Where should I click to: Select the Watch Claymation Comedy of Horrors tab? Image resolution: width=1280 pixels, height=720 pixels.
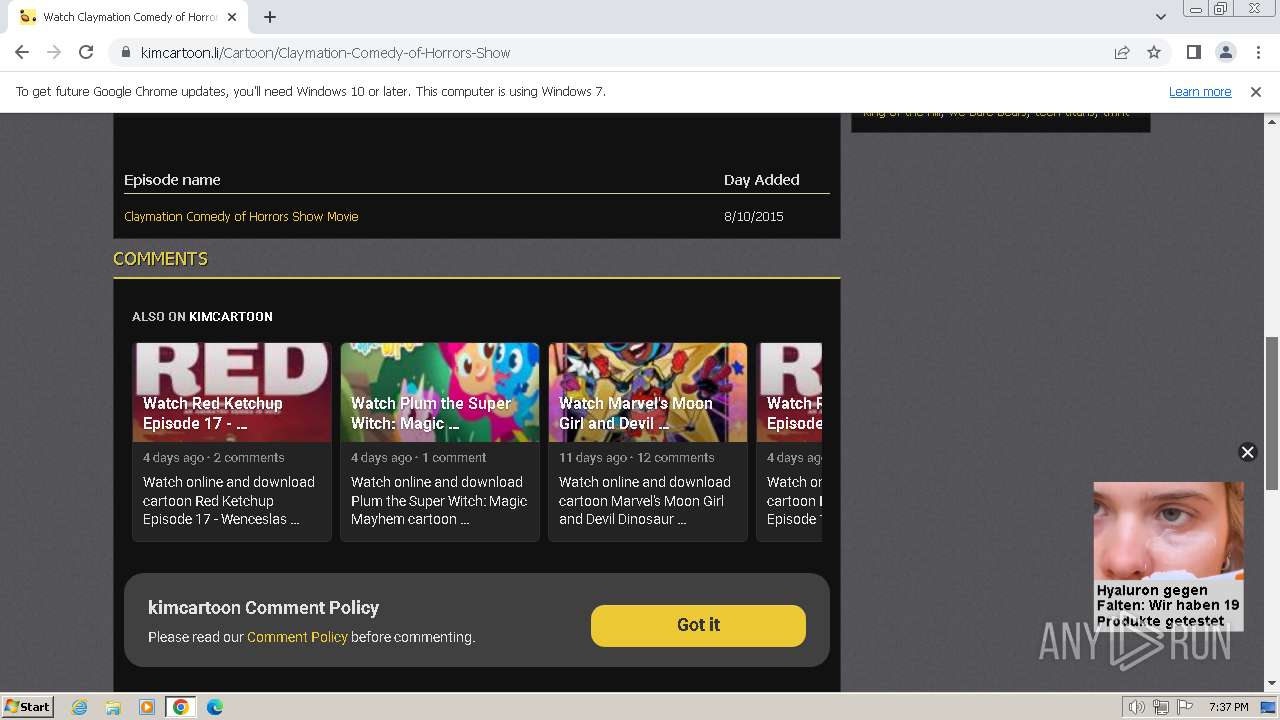click(129, 17)
